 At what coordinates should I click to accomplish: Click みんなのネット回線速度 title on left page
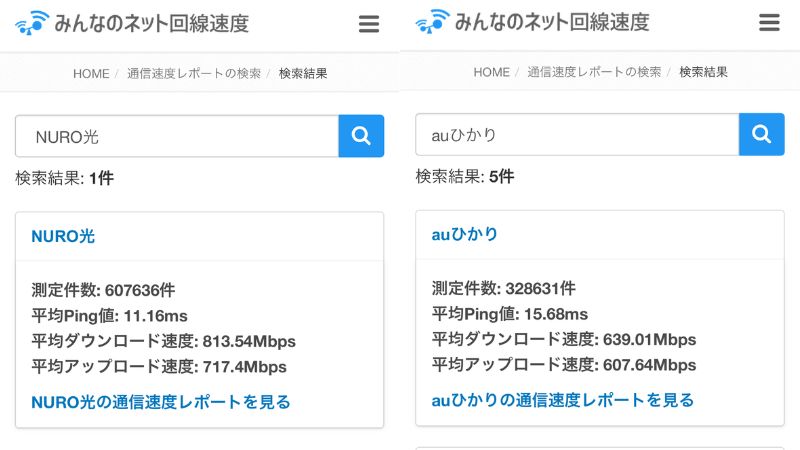coord(152,23)
